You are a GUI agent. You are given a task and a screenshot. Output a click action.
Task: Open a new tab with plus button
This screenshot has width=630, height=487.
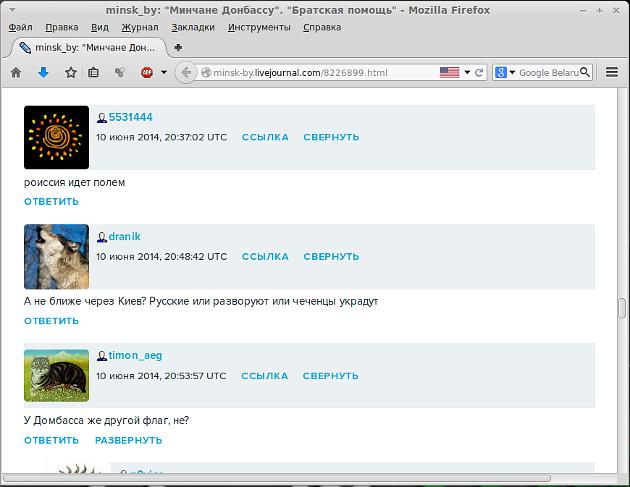(178, 47)
